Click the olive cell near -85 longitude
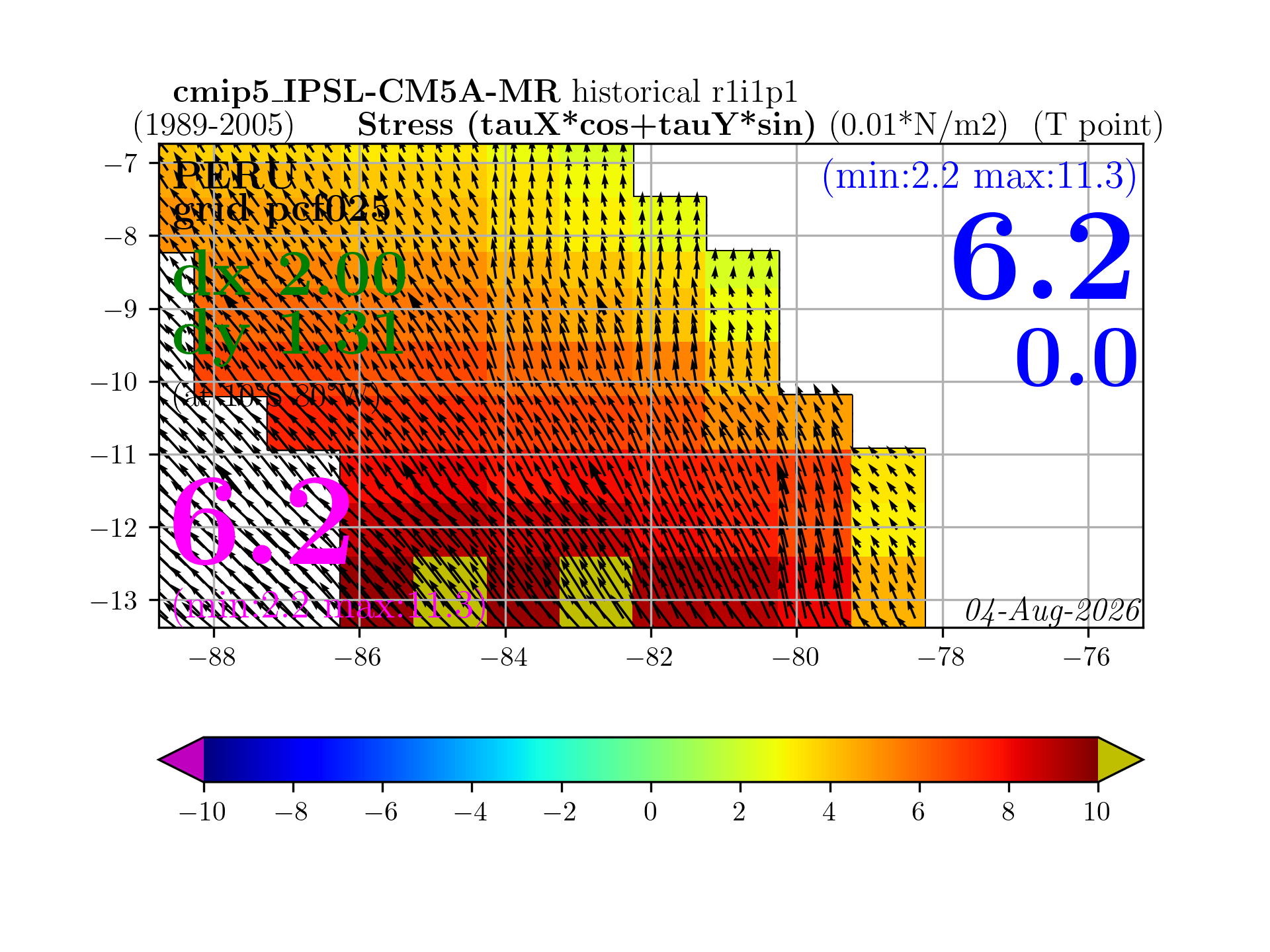1270x952 pixels. point(450,592)
